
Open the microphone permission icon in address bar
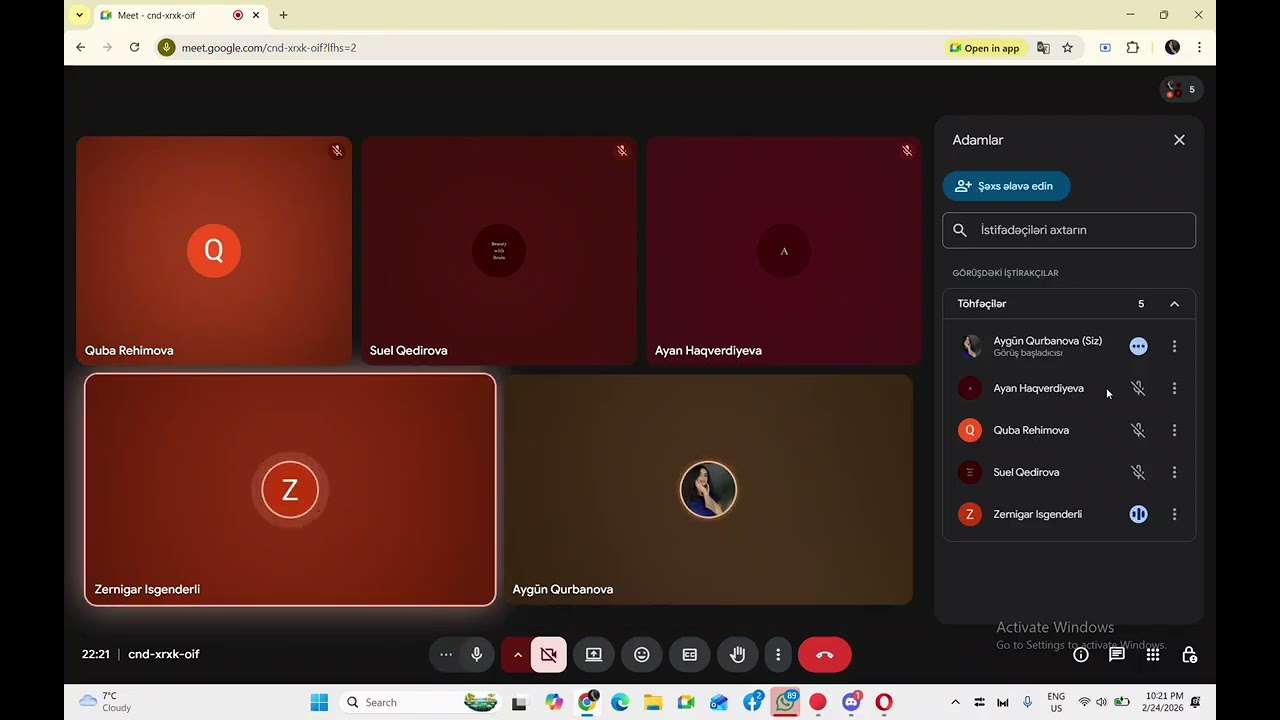point(167,48)
